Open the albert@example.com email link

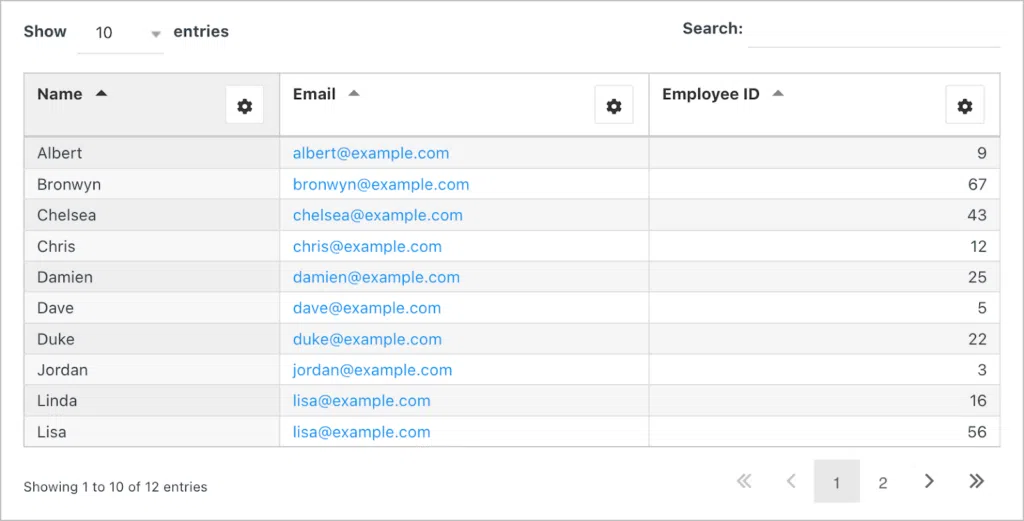370,153
